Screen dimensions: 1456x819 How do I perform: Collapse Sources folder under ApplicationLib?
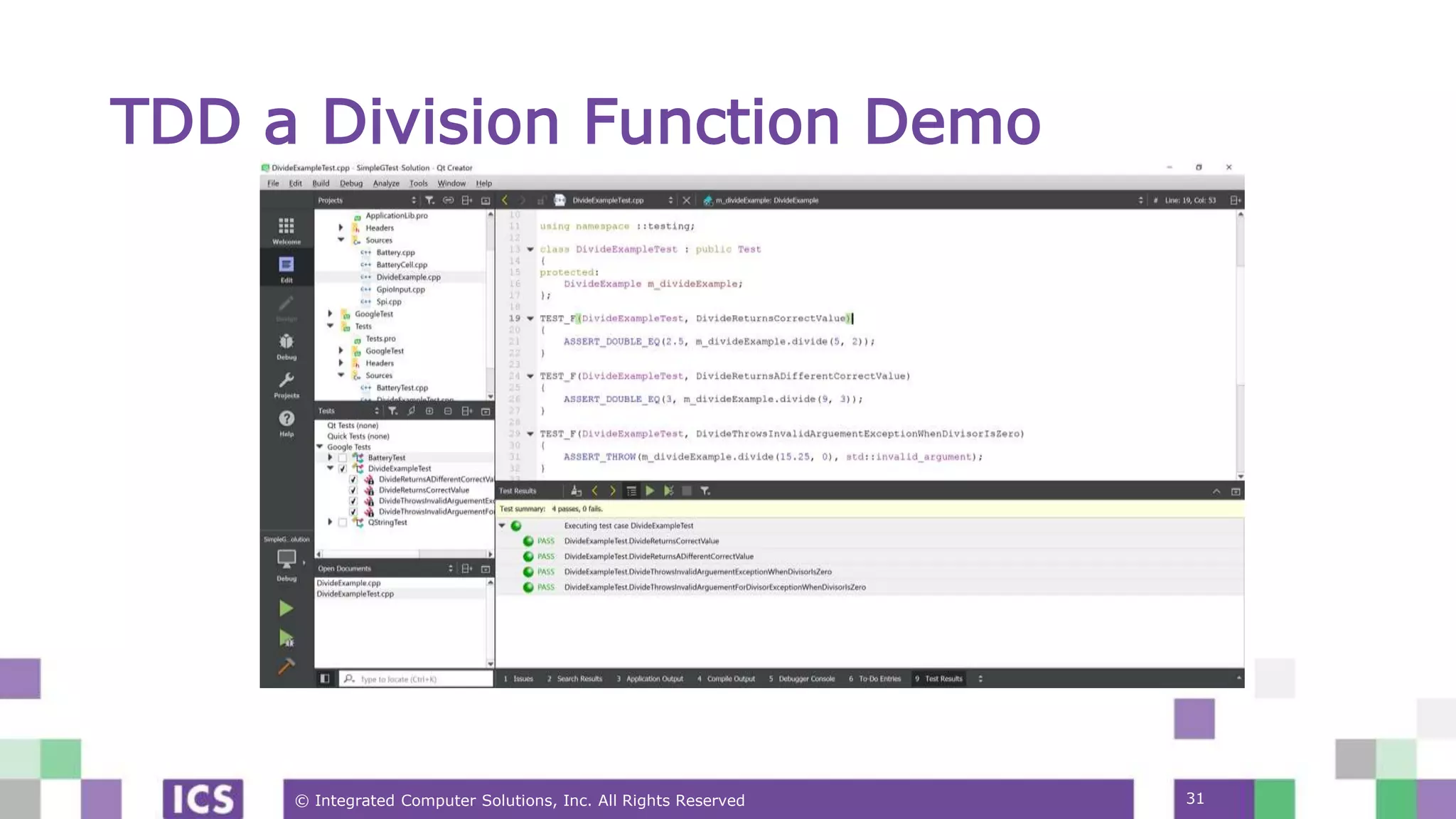coord(341,240)
